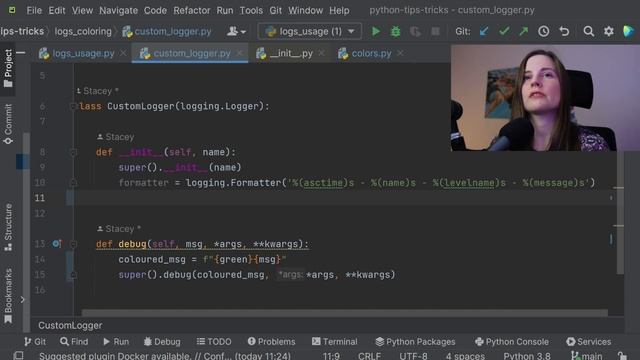Image resolution: width=640 pixels, height=360 pixels.
Task: Click the CustomLogger breadcrumb below editor
Action: pos(70,326)
